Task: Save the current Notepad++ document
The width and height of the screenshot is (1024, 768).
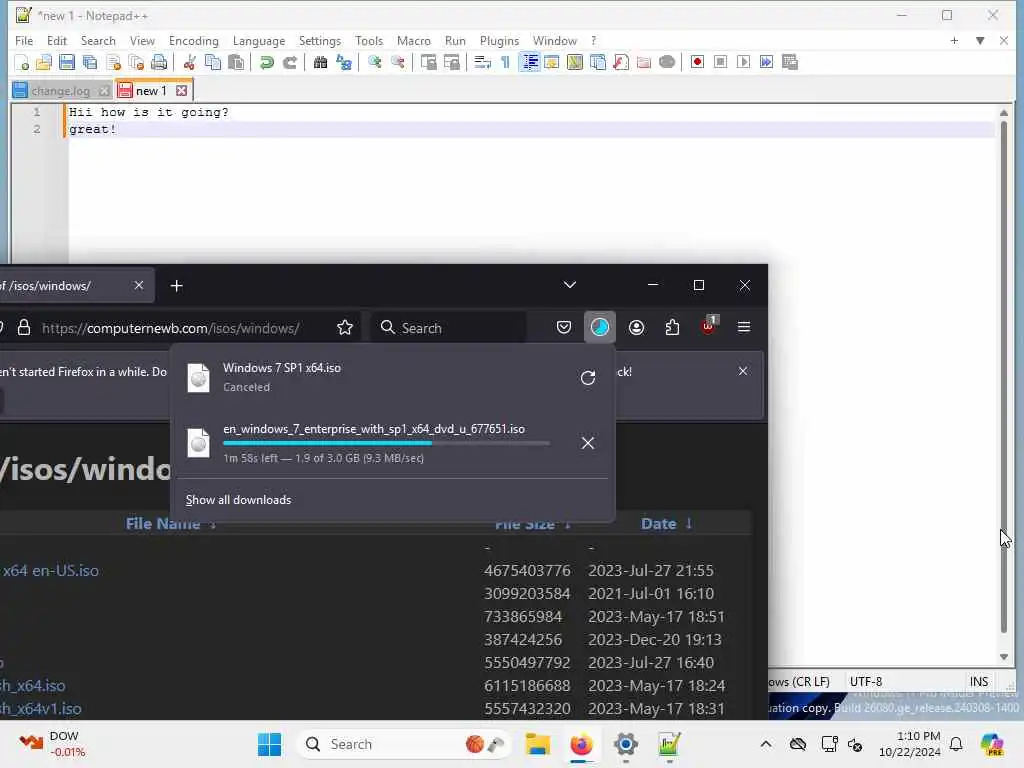Action: [x=67, y=62]
